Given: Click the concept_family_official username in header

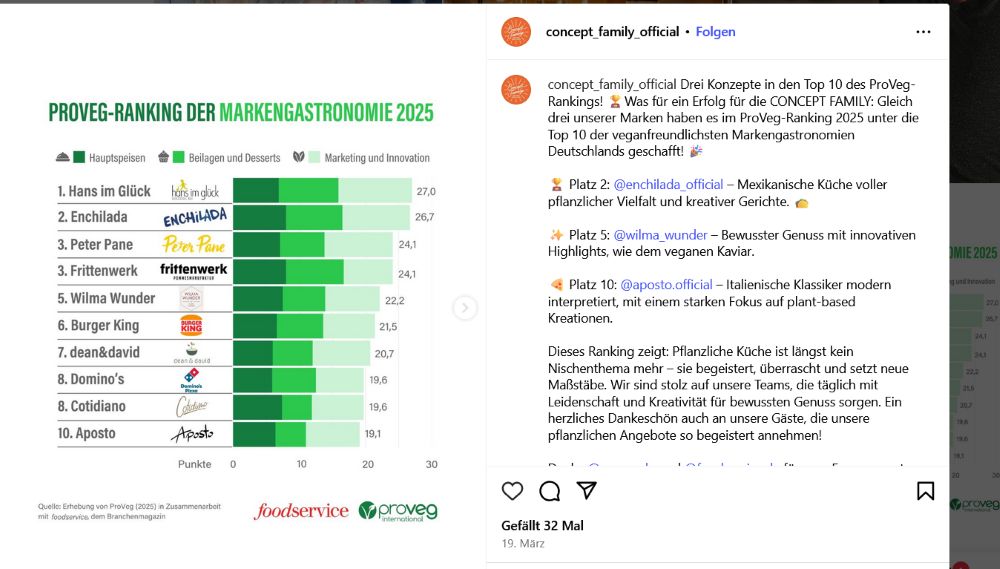Looking at the screenshot, I should 612,32.
